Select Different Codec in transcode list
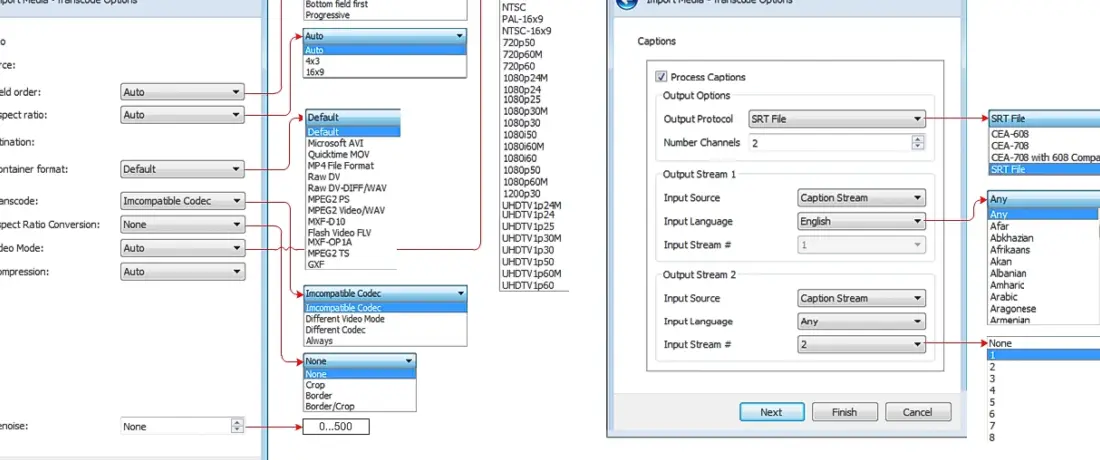This screenshot has width=1100, height=460. (336, 330)
